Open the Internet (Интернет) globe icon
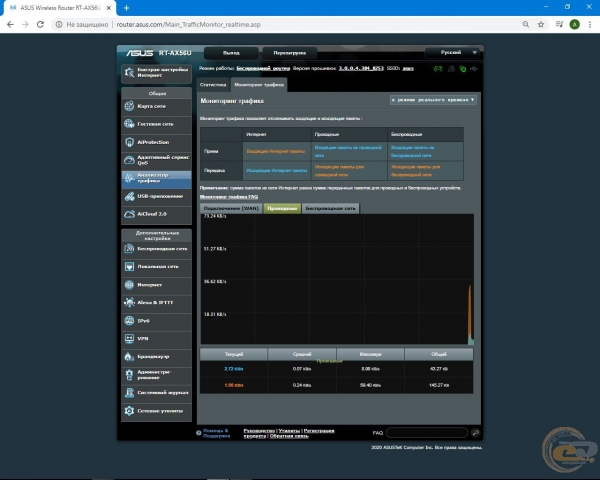This screenshot has width=600, height=480. pos(129,285)
